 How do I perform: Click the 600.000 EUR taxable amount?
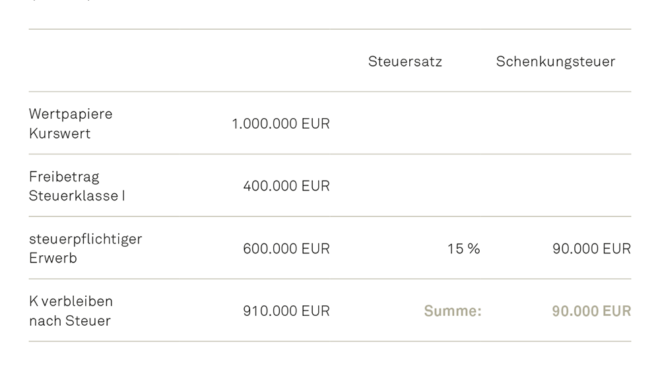(286, 249)
